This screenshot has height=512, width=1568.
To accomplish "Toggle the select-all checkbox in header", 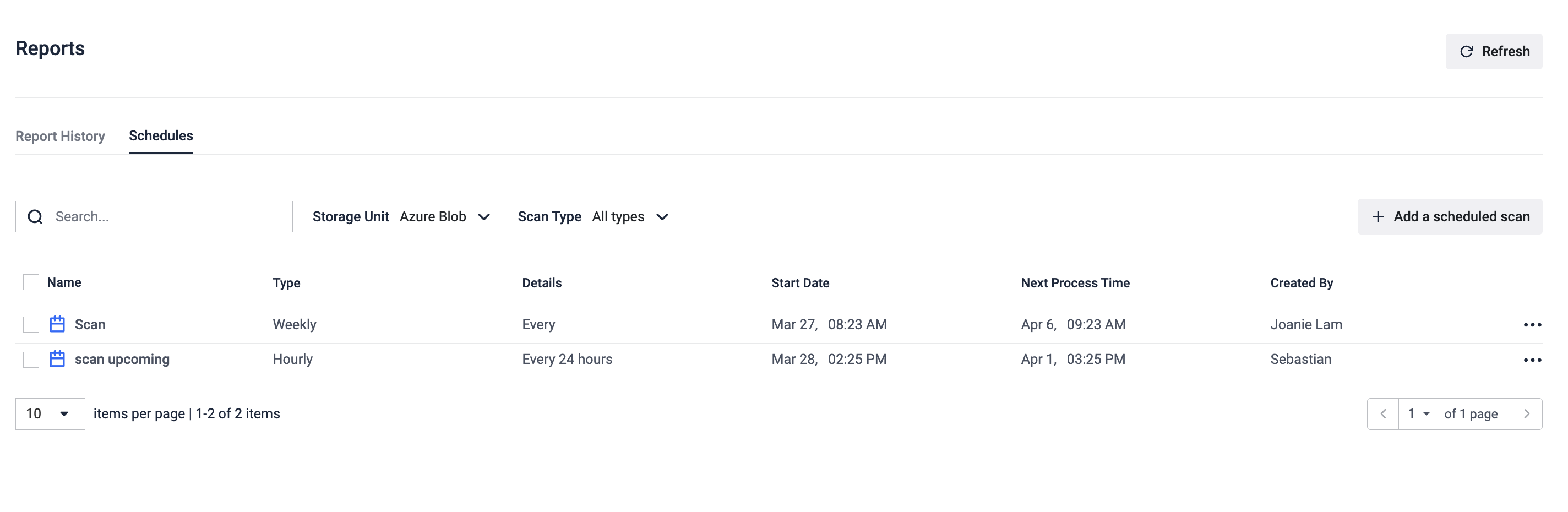I will click(x=31, y=282).
